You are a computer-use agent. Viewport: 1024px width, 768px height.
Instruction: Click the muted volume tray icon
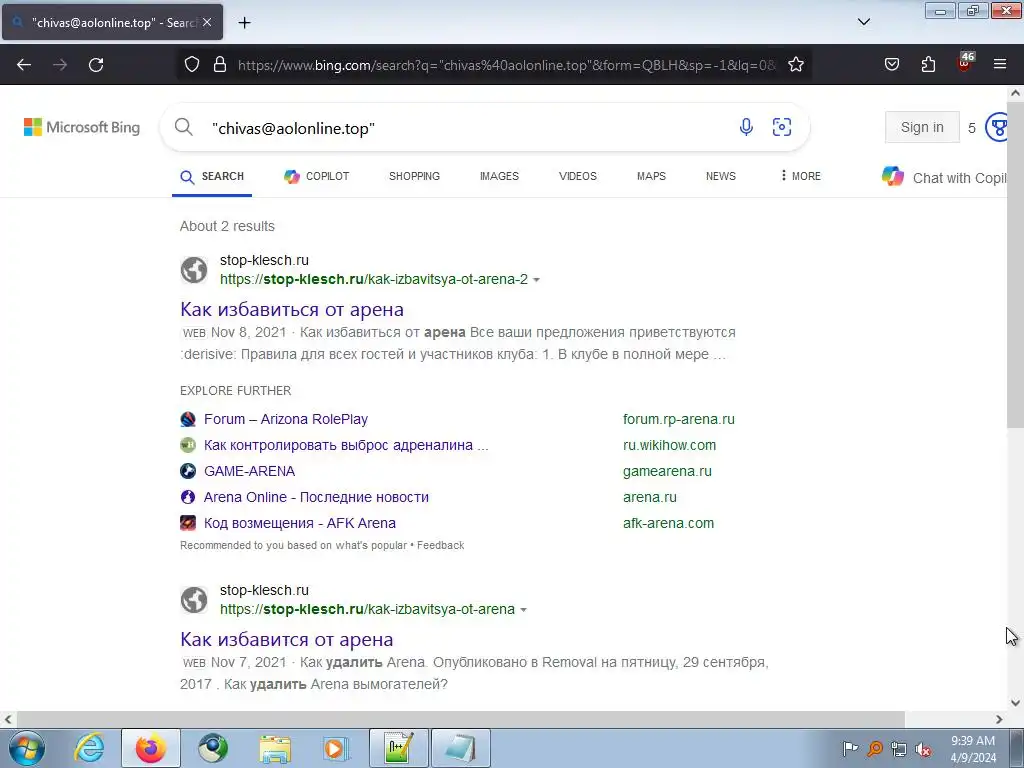[923, 750]
